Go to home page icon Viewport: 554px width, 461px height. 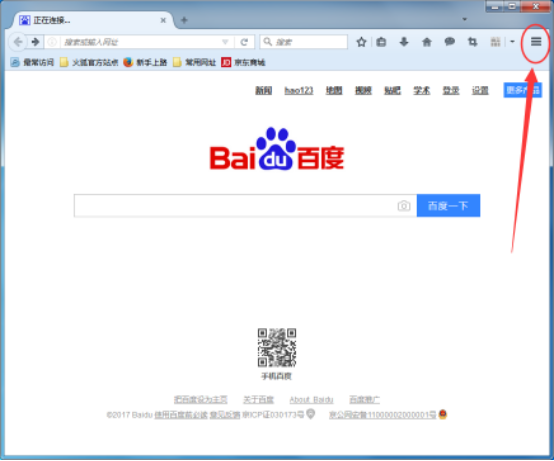click(x=427, y=42)
